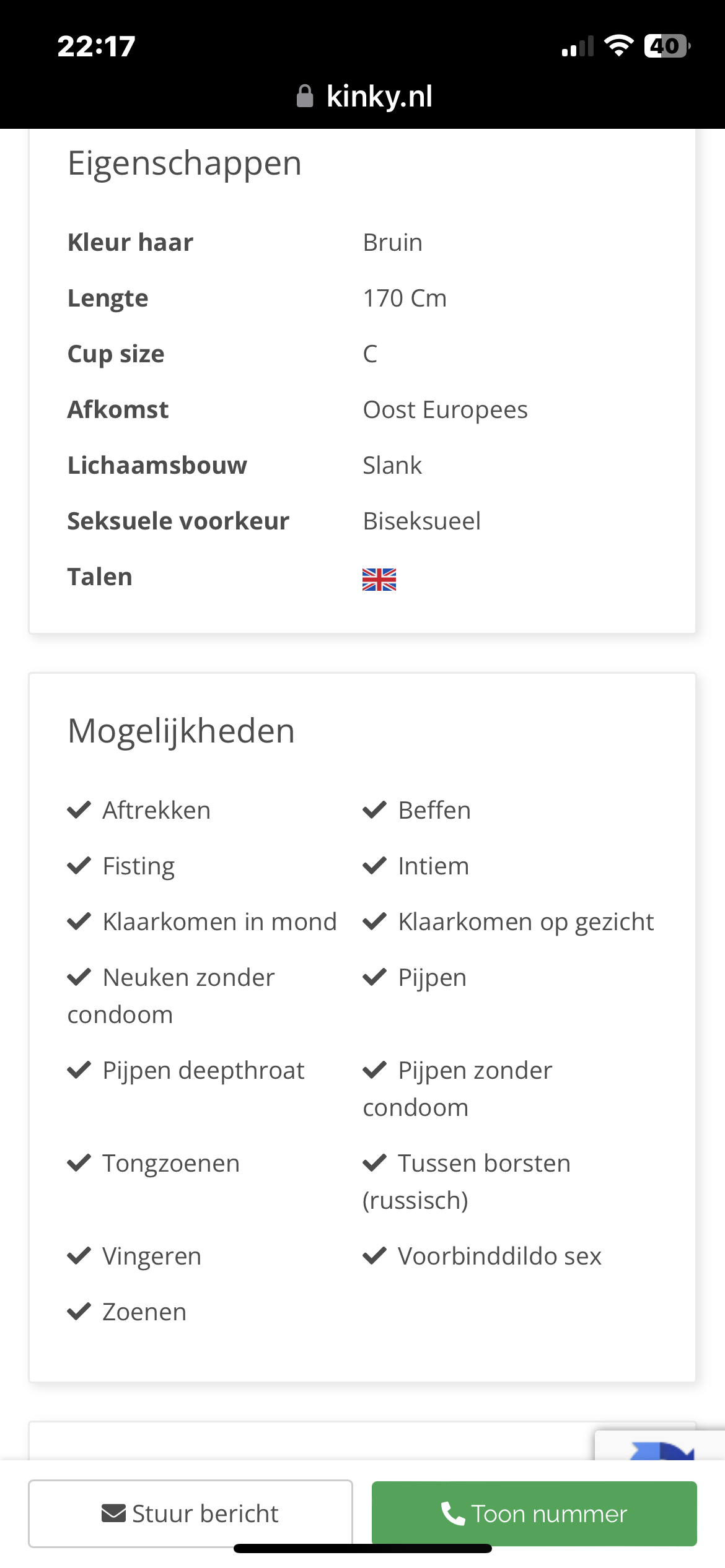Select the Eigenschappen section heading
Viewport: 725px width, 1568px height.
(x=185, y=163)
